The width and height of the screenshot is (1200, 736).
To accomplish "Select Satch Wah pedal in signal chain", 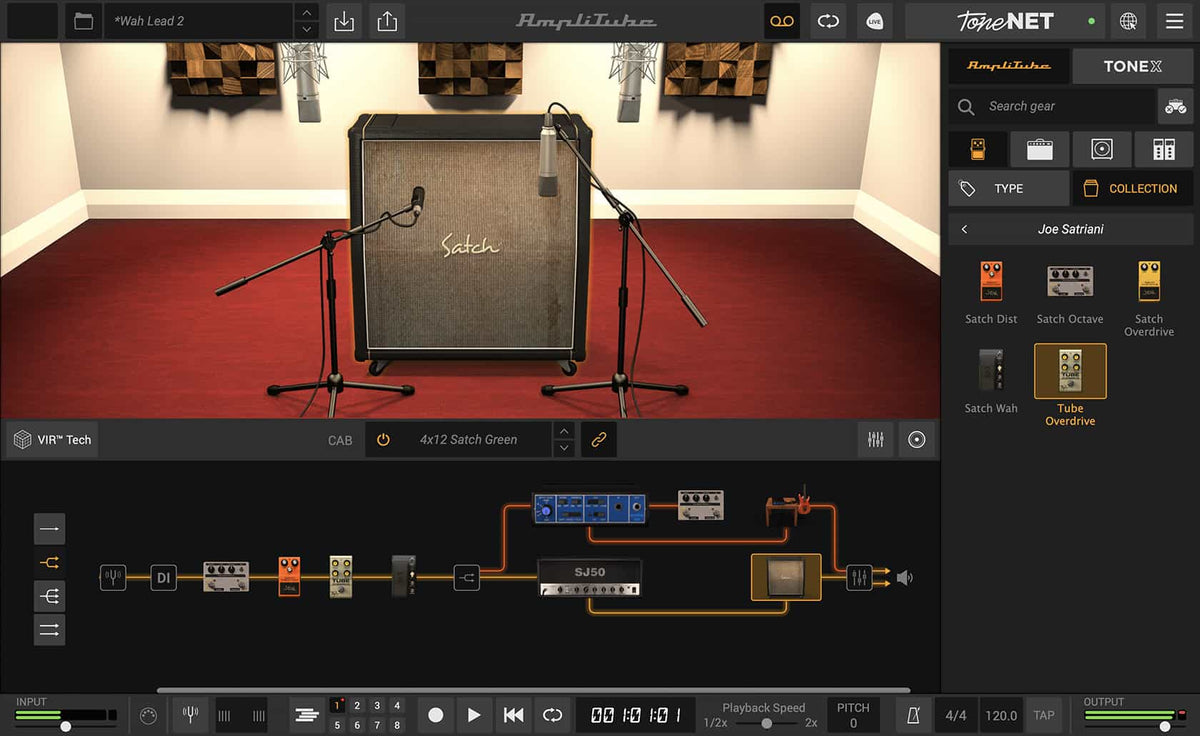I will [403, 576].
